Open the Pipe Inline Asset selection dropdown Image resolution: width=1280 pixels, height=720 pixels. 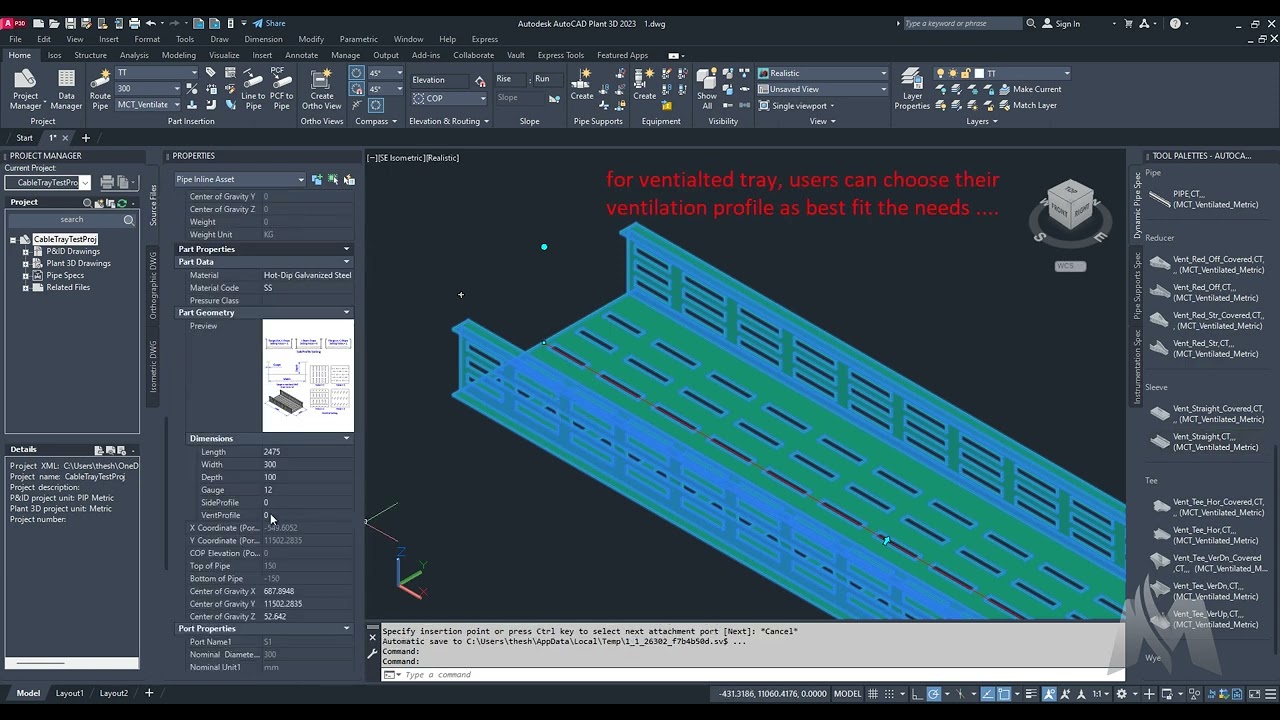(240, 180)
